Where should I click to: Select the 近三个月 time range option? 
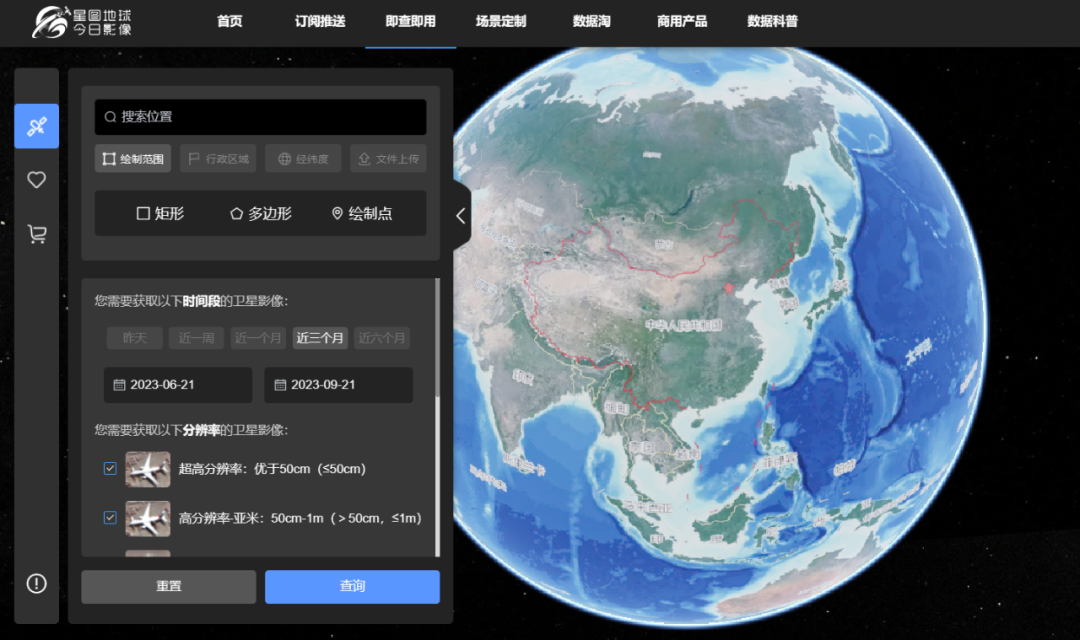pos(320,338)
